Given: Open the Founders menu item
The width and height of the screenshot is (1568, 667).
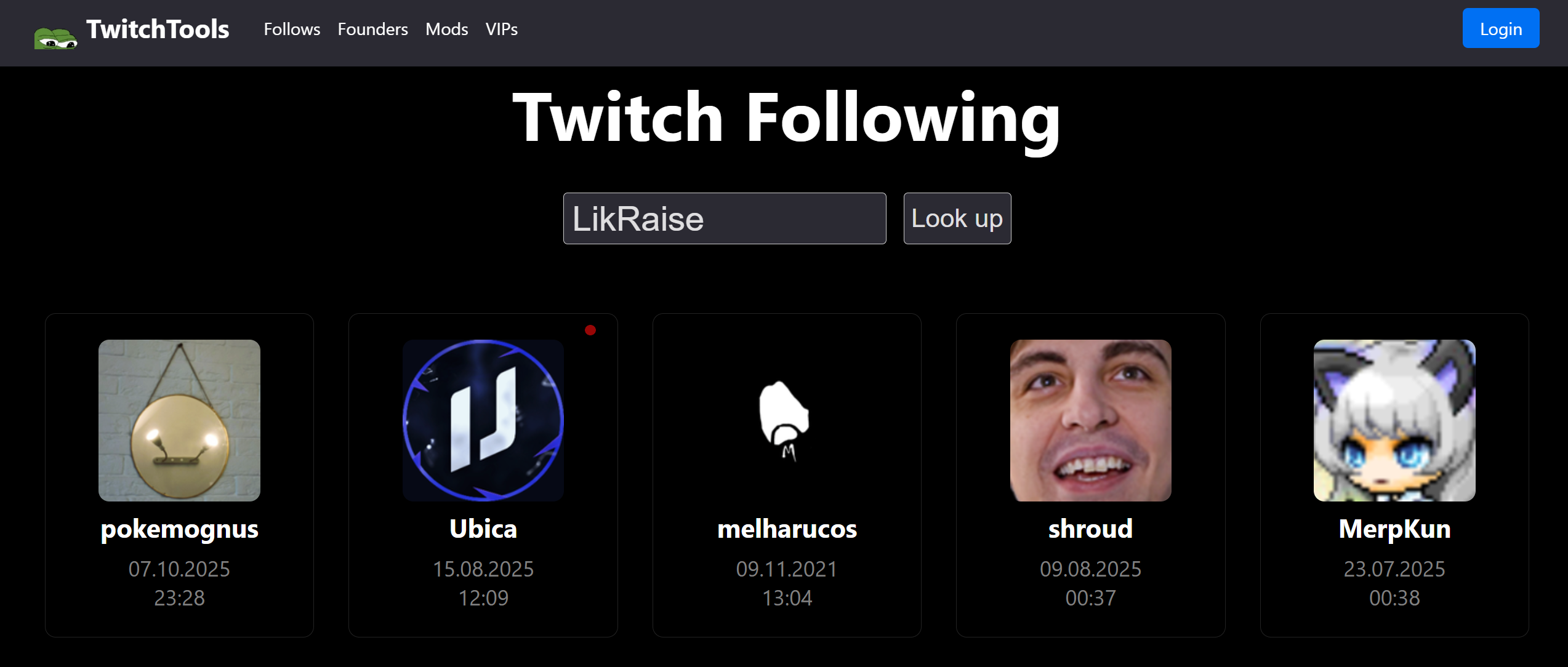Looking at the screenshot, I should pyautogui.click(x=372, y=29).
